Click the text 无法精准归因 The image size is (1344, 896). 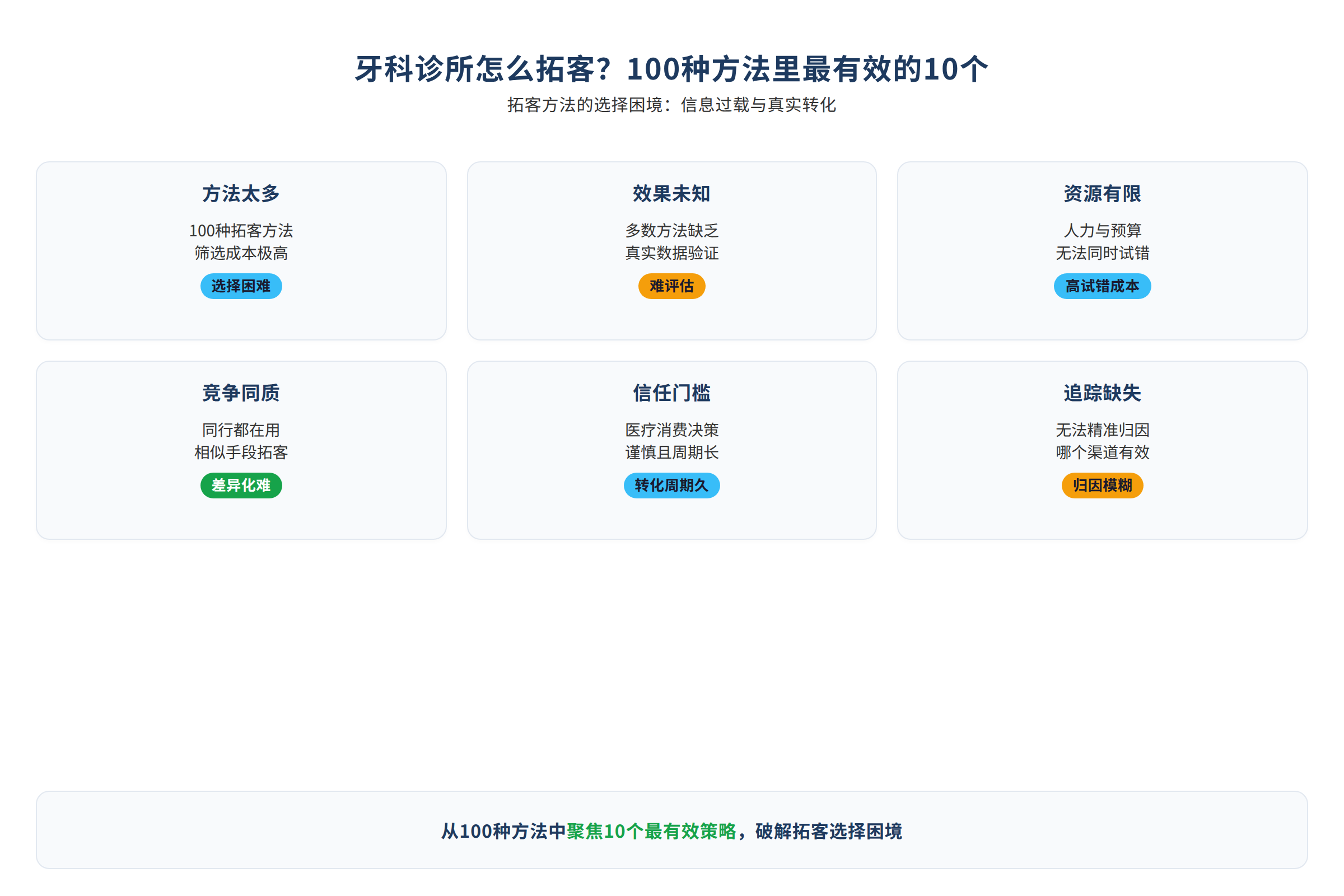[x=1102, y=430]
